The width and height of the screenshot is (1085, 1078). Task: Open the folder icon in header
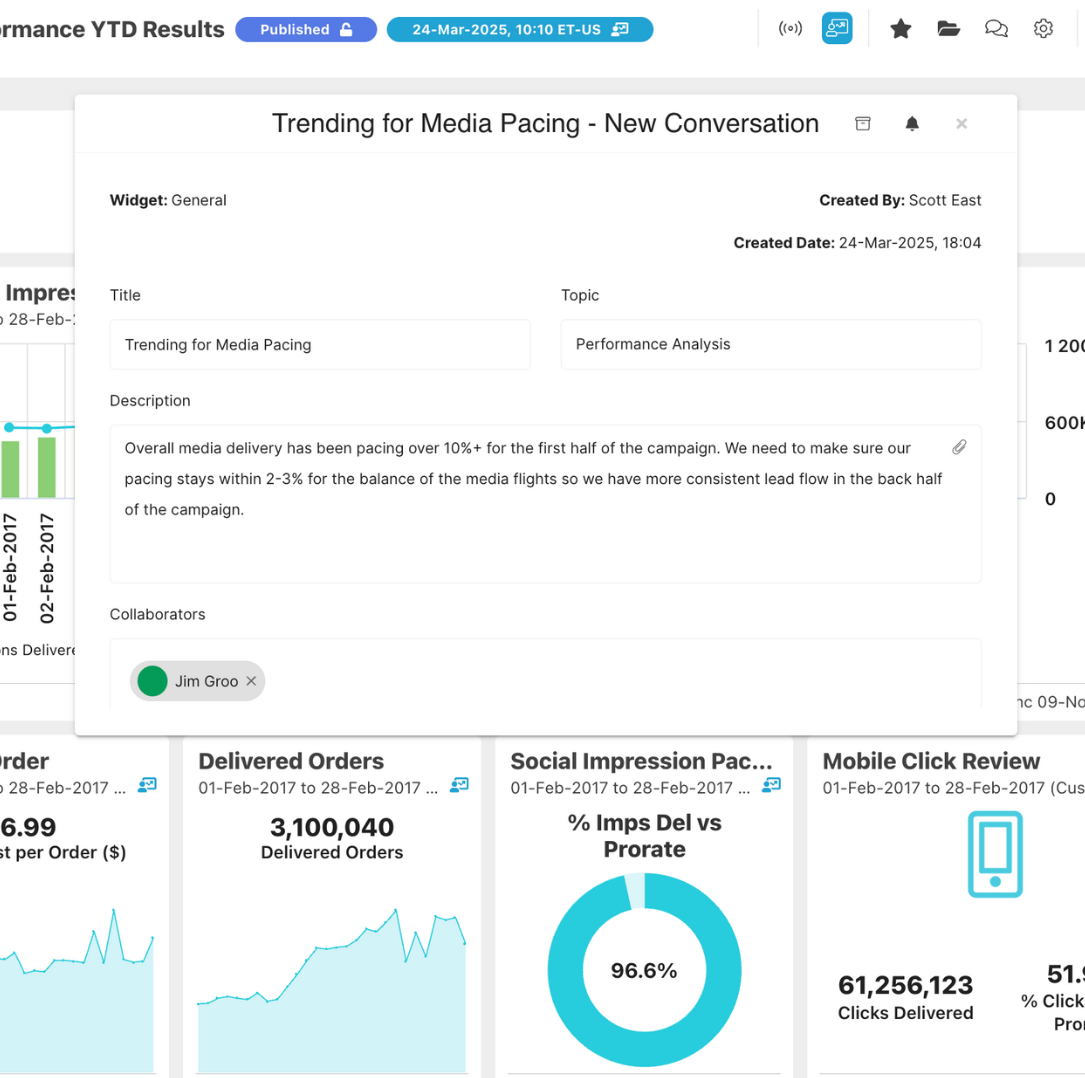coord(948,29)
